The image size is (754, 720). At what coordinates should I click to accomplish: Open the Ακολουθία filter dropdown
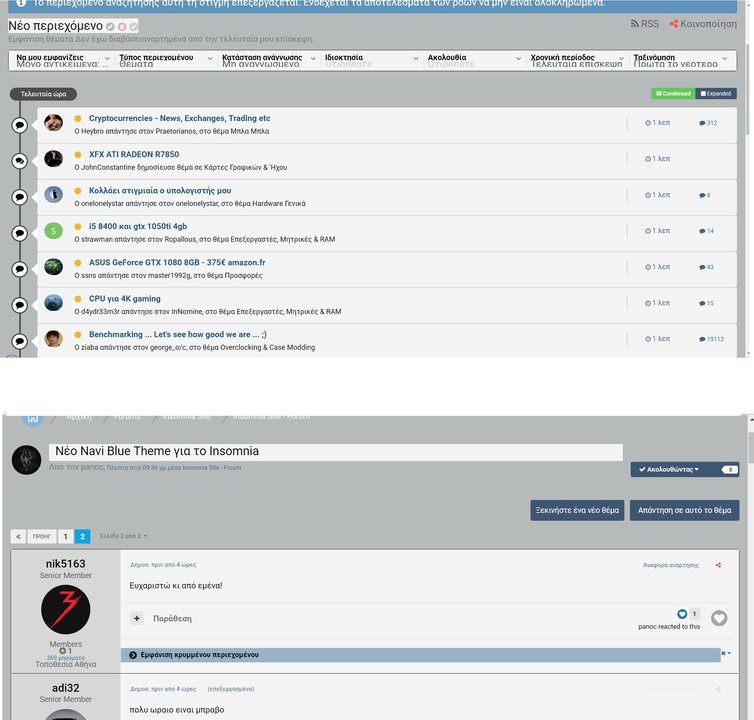click(474, 60)
